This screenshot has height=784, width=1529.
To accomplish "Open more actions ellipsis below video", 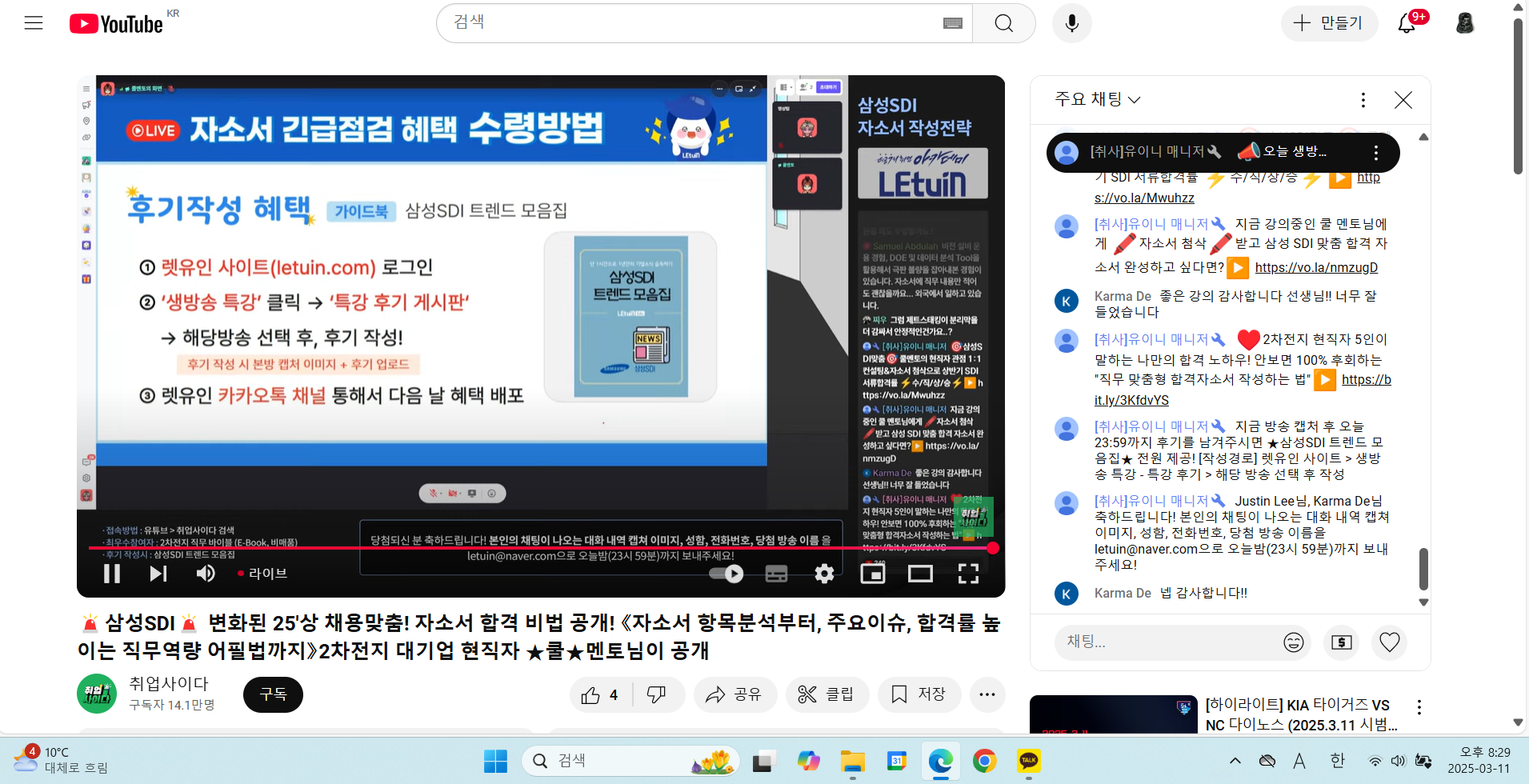I will coord(987,694).
